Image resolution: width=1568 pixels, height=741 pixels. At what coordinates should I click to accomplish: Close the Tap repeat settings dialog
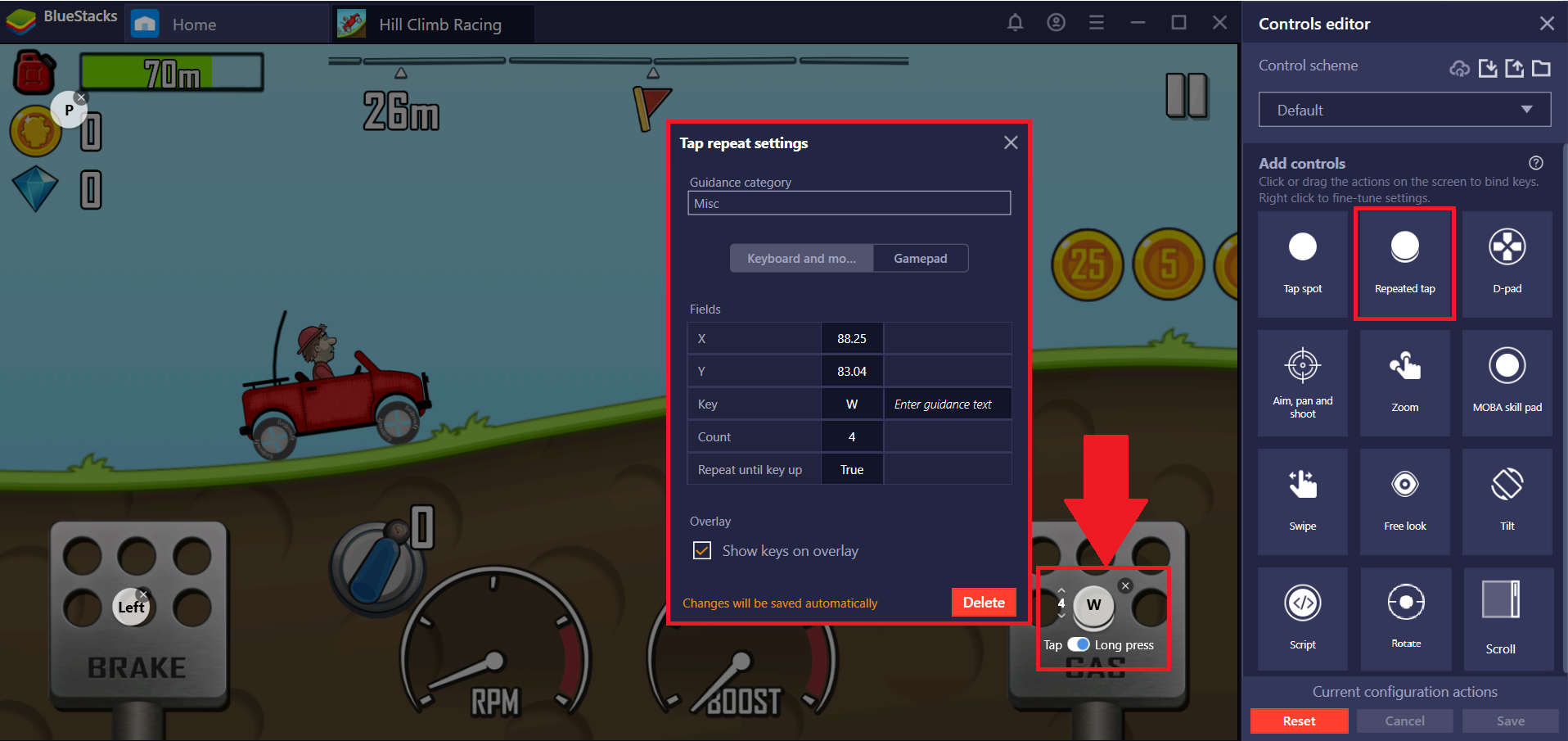tap(1011, 142)
